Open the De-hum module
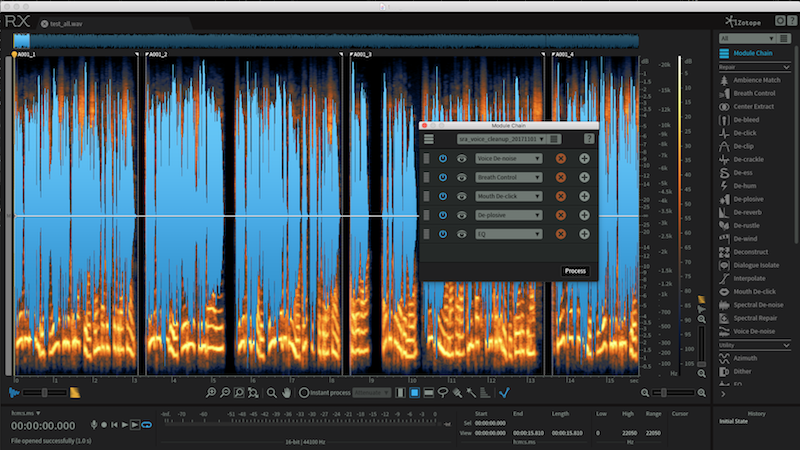Image resolution: width=800 pixels, height=450 pixels. [738, 186]
